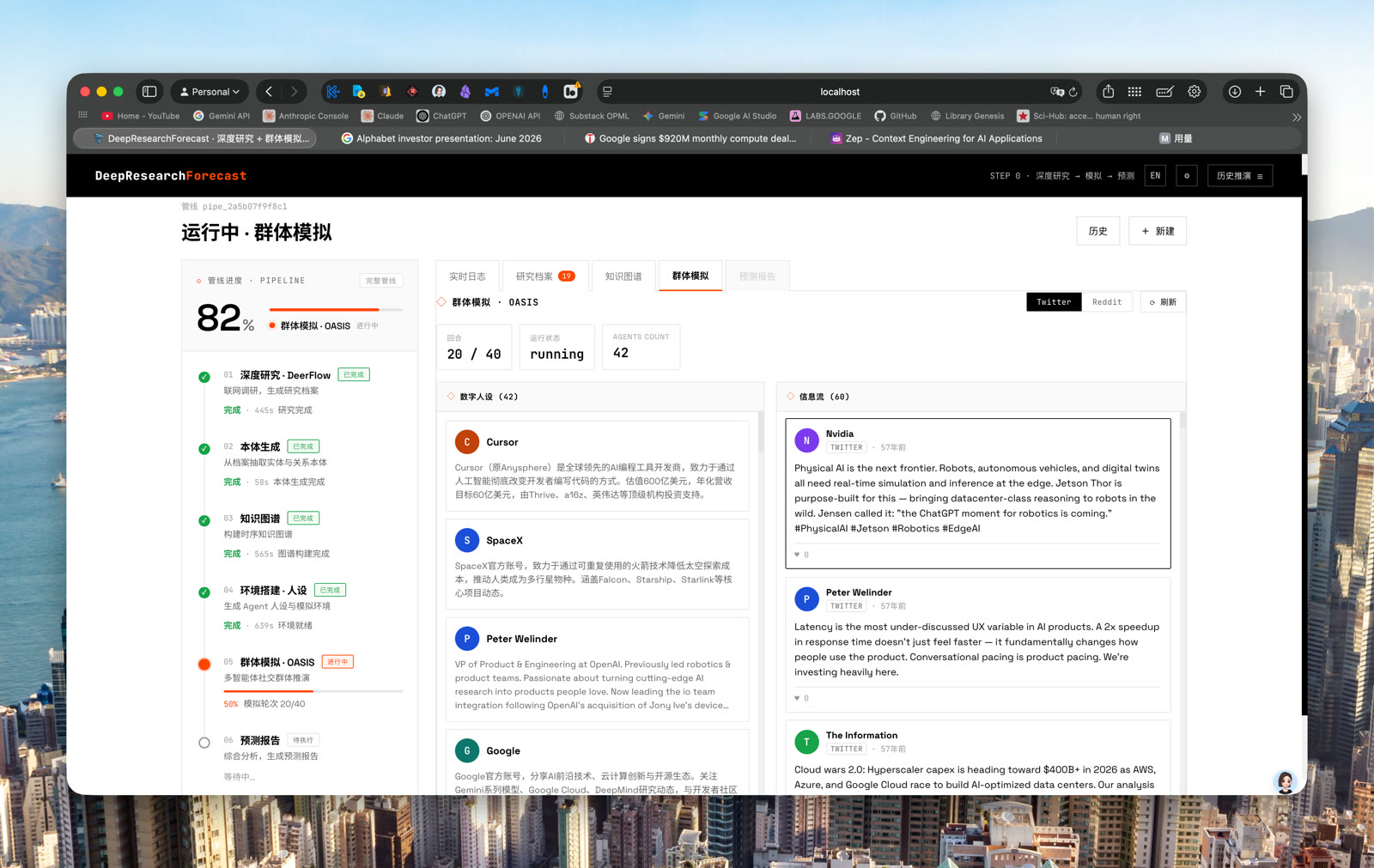Like the Peter Welinder post heart icon
This screenshot has height=868, width=1374.
click(x=798, y=698)
